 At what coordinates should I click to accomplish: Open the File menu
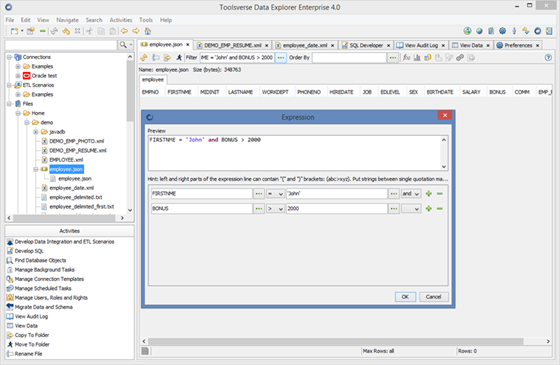click(x=10, y=20)
